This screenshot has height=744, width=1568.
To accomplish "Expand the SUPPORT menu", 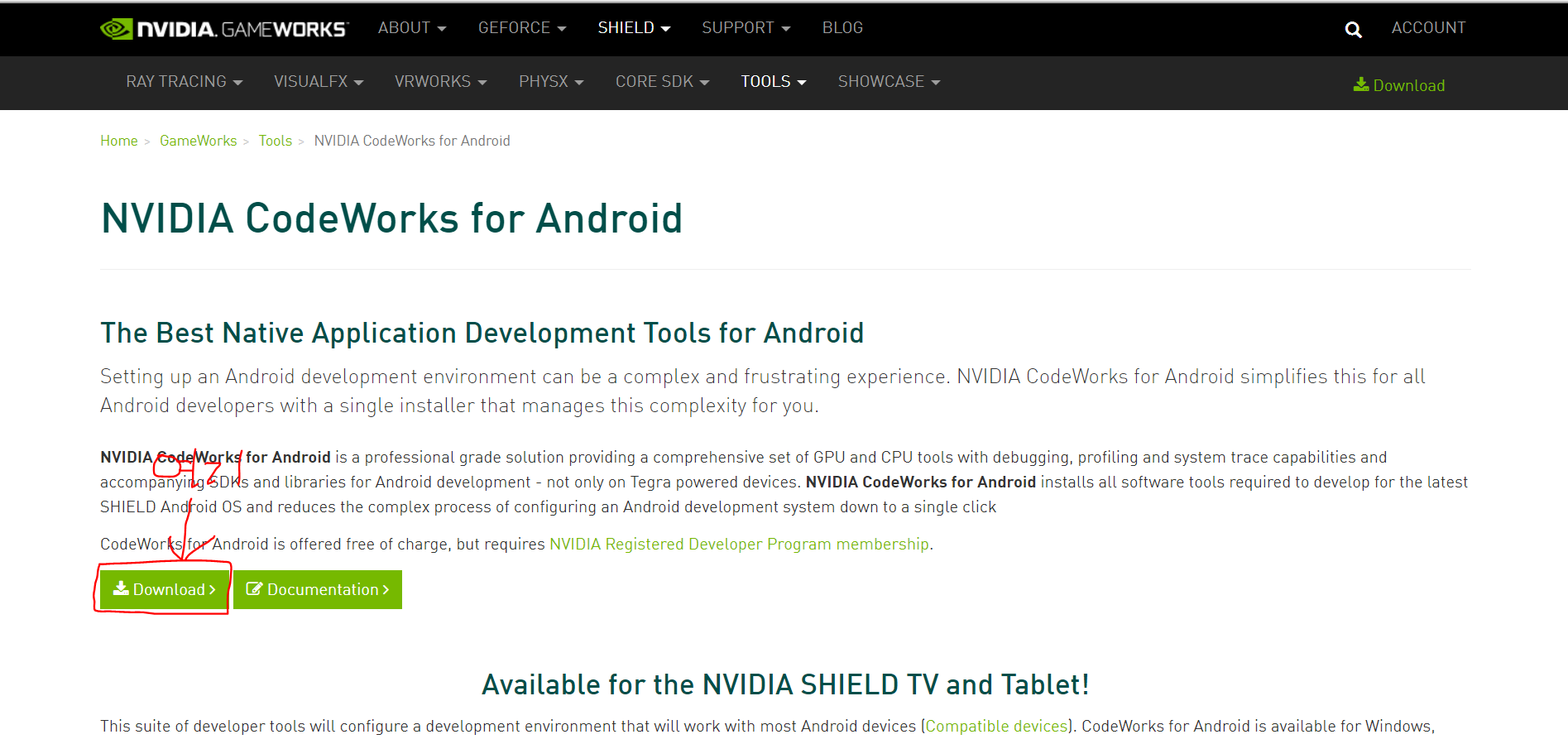I will point(746,28).
